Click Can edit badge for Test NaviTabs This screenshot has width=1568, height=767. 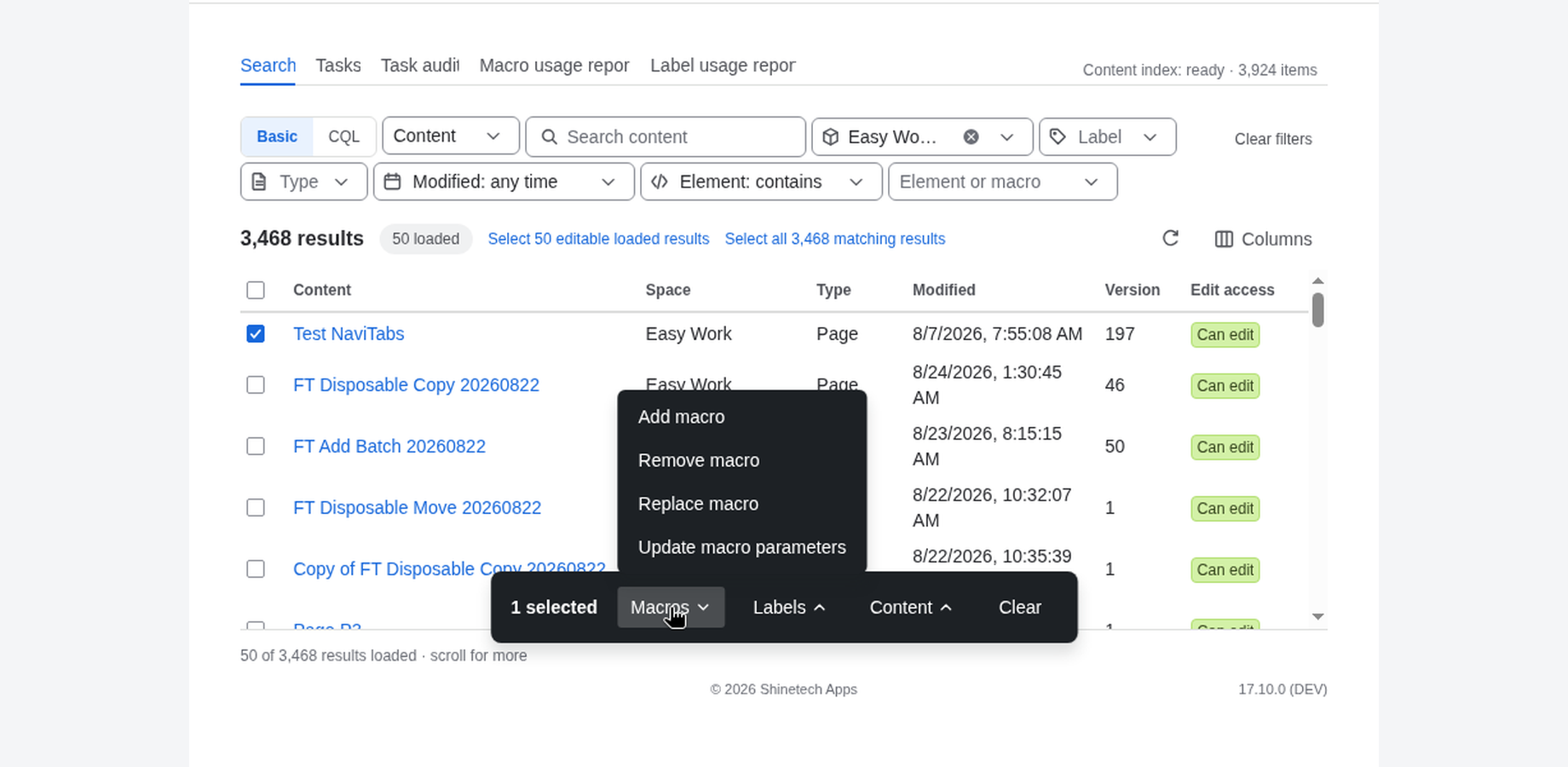[1225, 335]
